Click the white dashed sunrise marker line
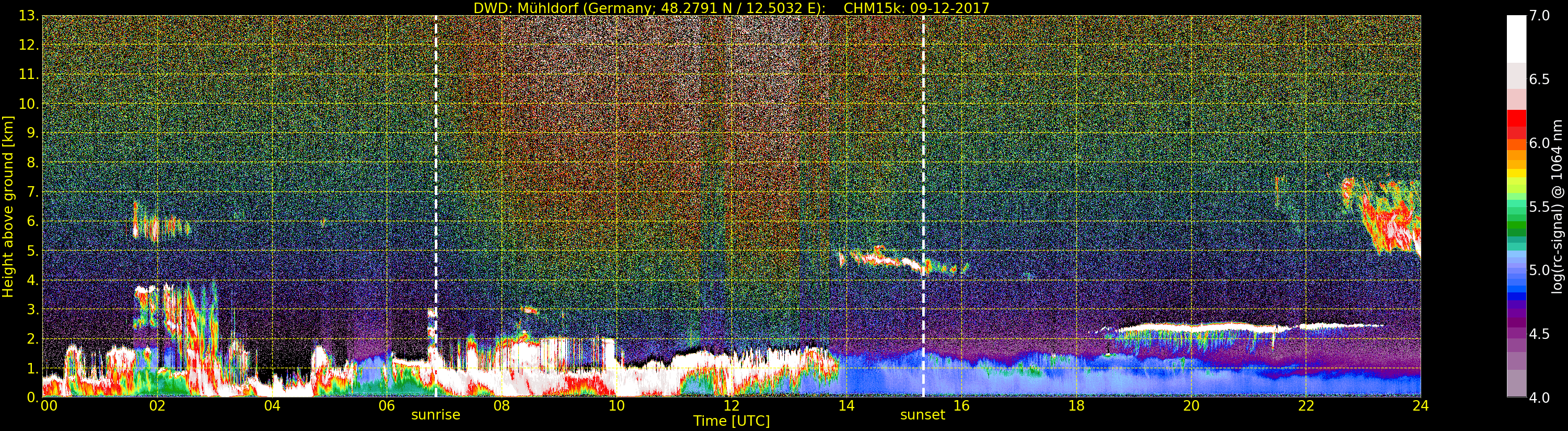 [x=436, y=206]
